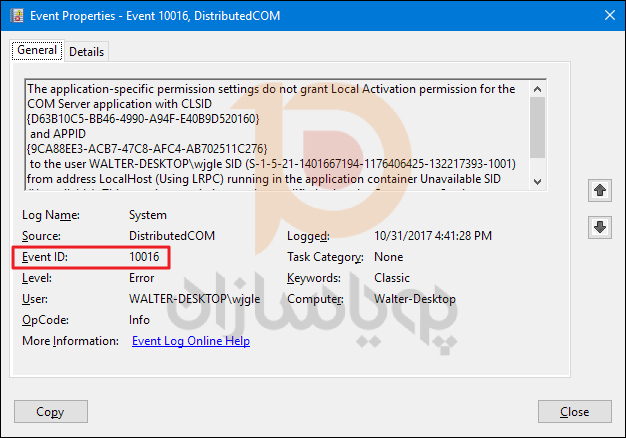Switch to the Details tab
The width and height of the screenshot is (626, 438).
(x=86, y=51)
